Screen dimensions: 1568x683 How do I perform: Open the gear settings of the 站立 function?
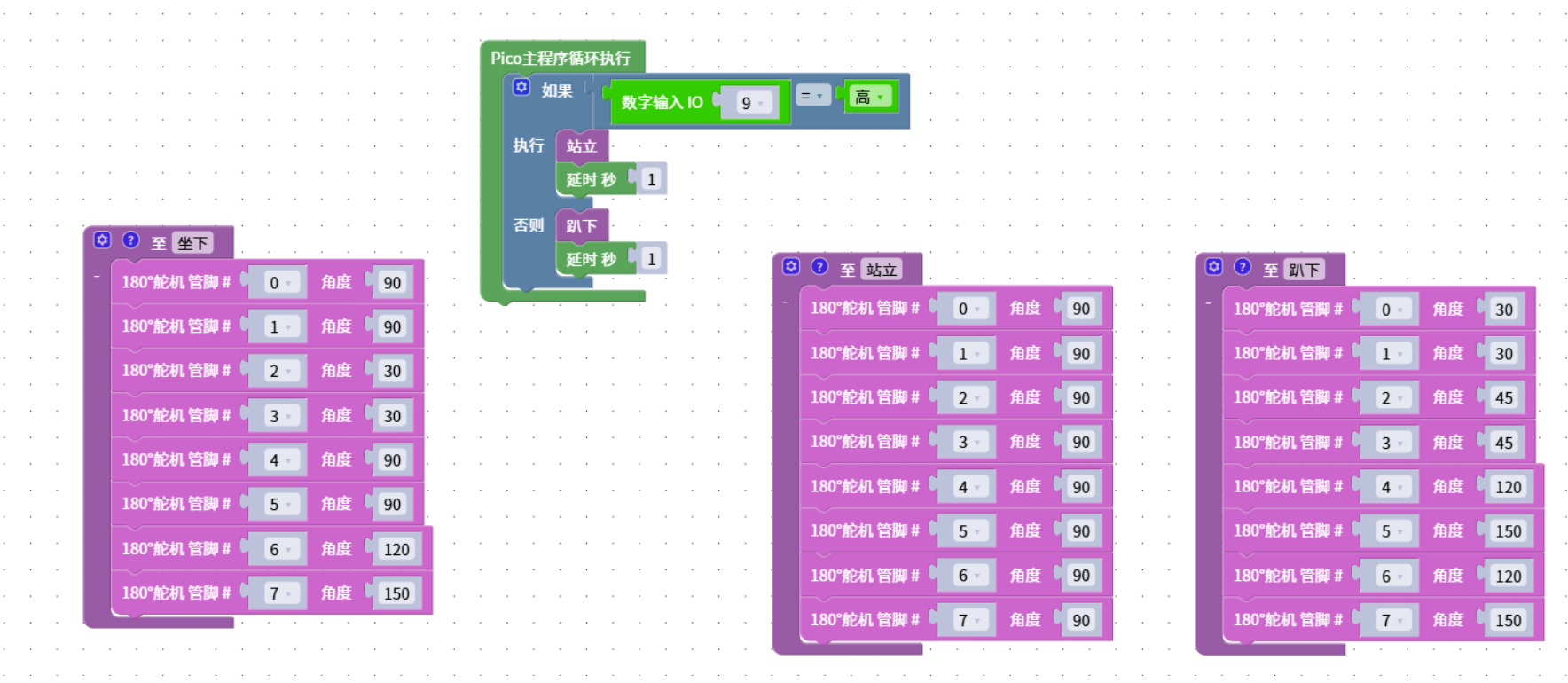coord(791,266)
